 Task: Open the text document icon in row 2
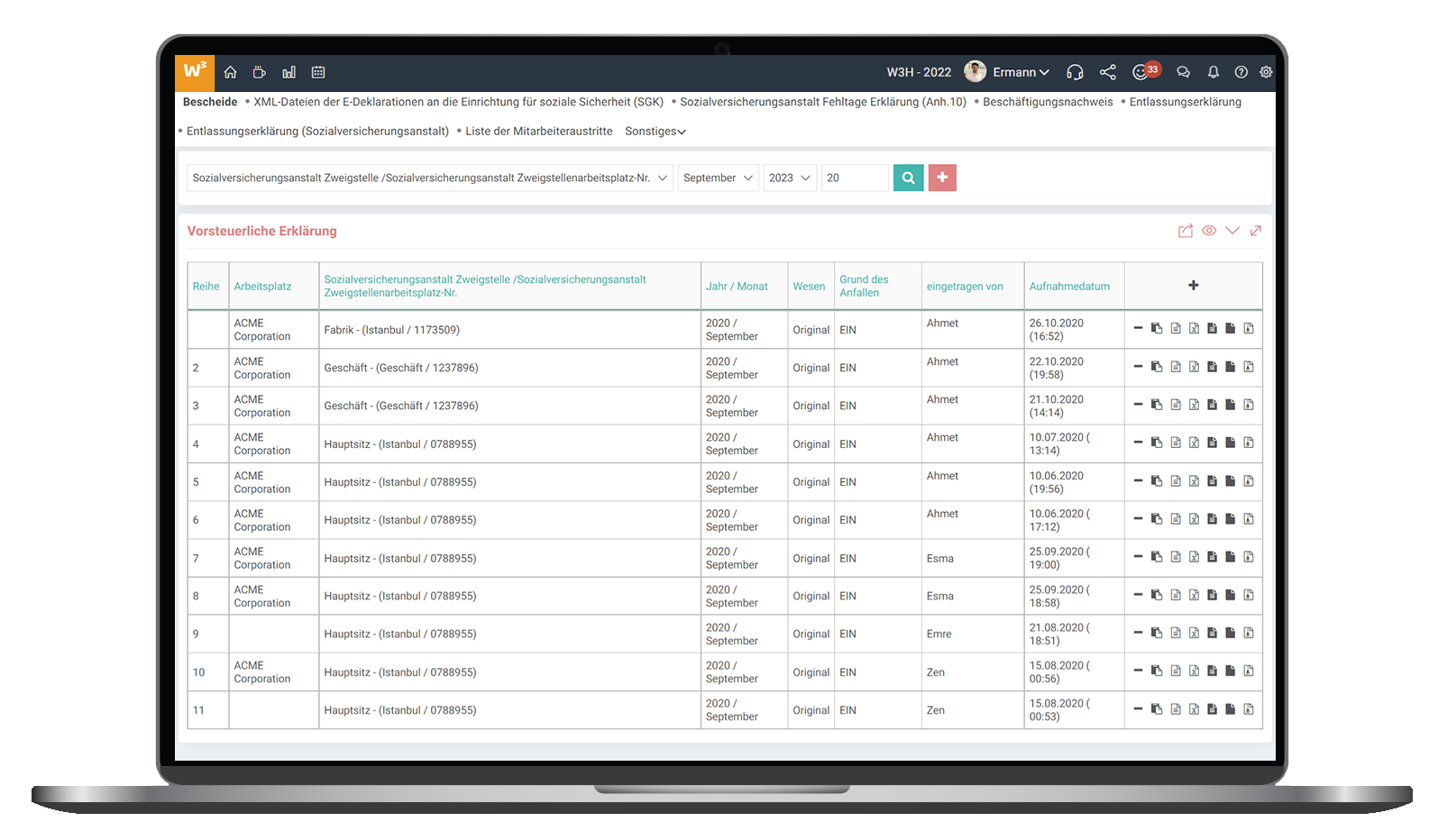click(x=1176, y=367)
